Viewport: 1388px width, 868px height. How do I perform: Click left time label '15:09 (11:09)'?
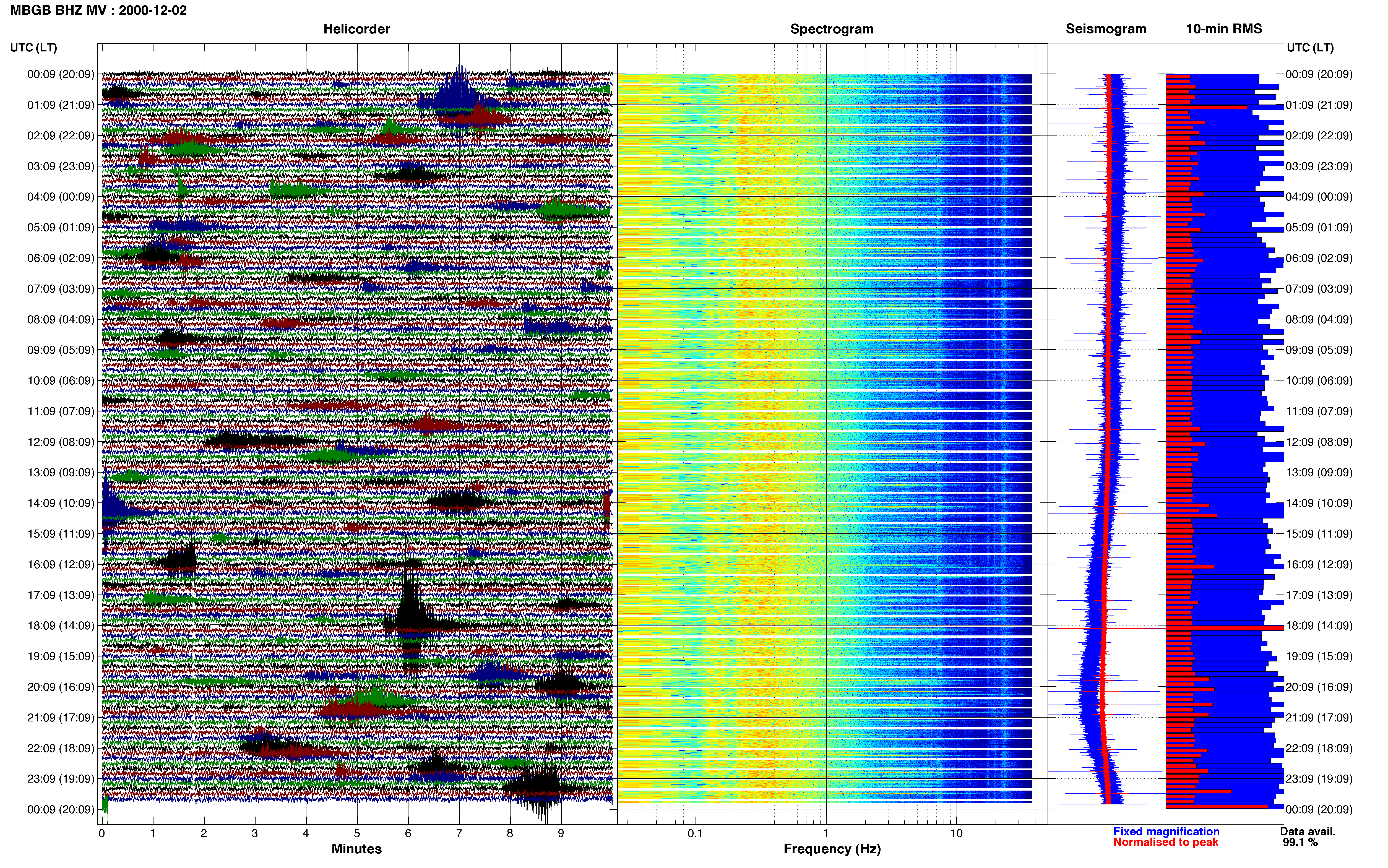tap(61, 534)
